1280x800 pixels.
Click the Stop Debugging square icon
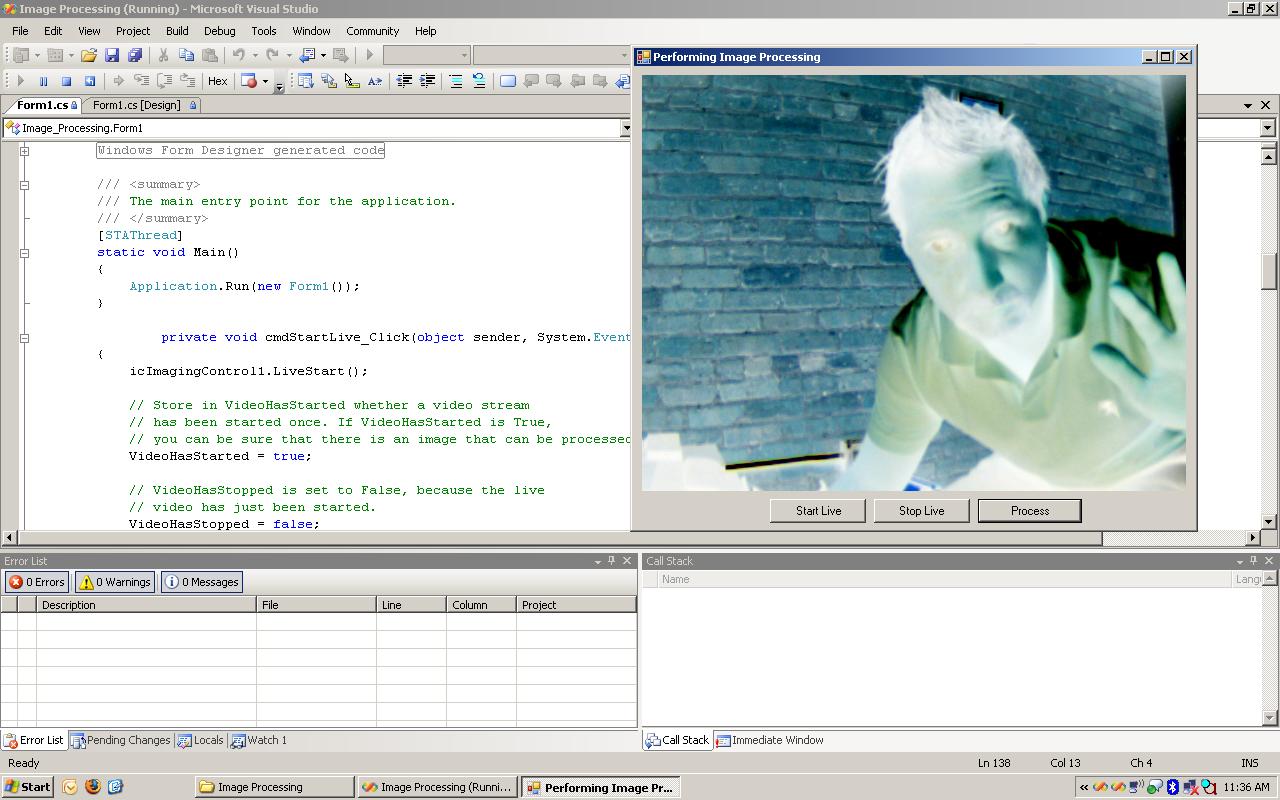(x=66, y=81)
